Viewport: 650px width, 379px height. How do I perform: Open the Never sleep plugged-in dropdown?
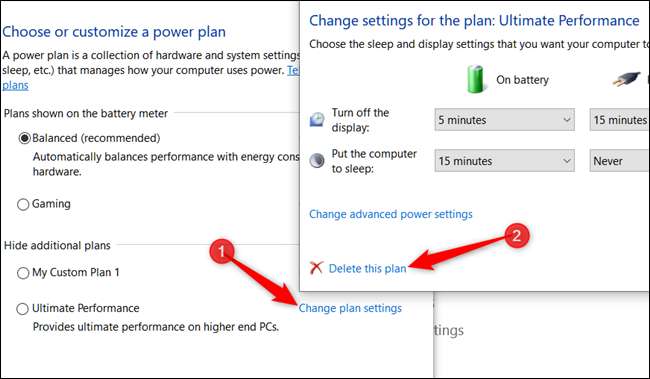point(619,161)
